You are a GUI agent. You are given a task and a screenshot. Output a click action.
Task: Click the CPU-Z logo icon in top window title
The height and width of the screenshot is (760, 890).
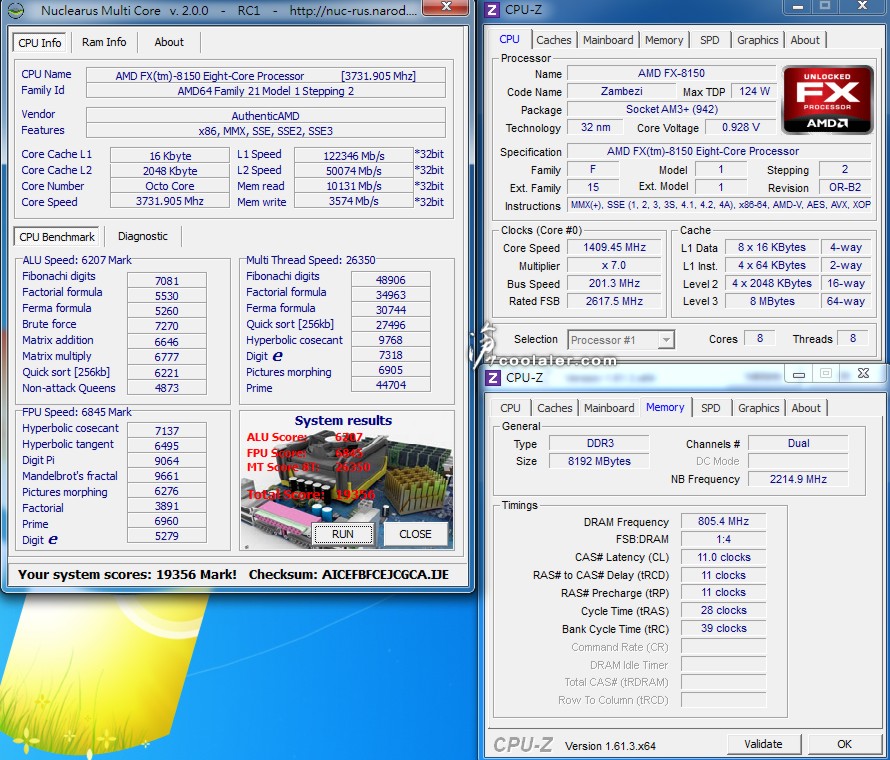[493, 10]
